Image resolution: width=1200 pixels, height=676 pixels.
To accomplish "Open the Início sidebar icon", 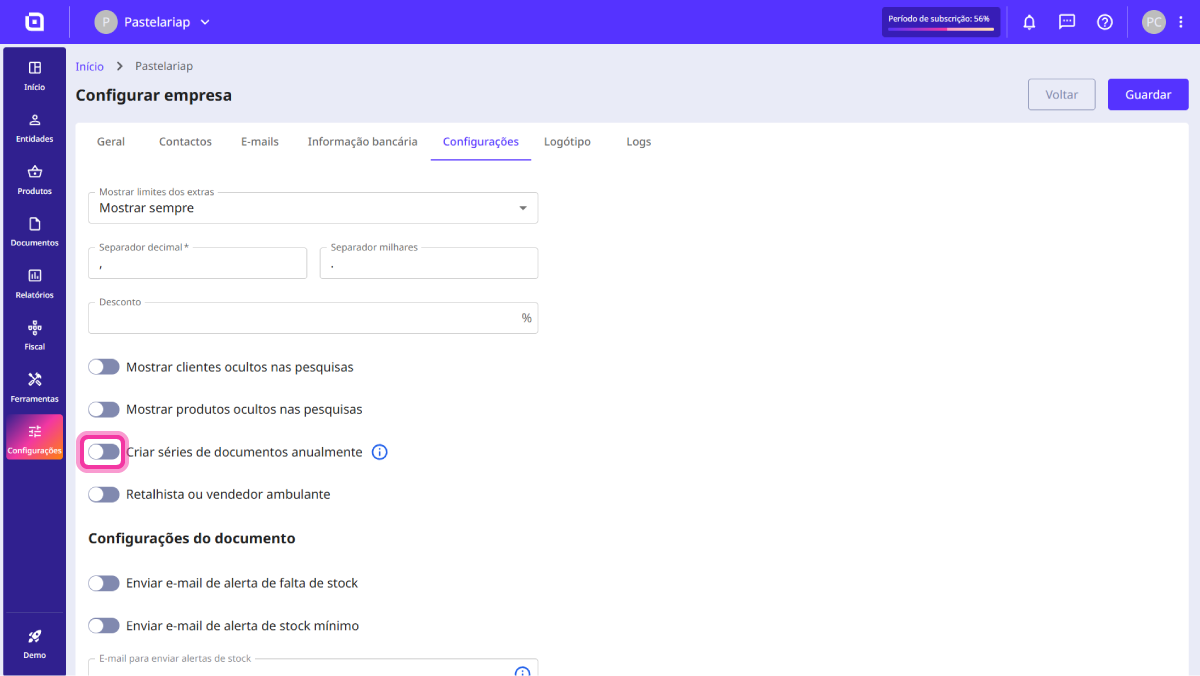I will [35, 68].
